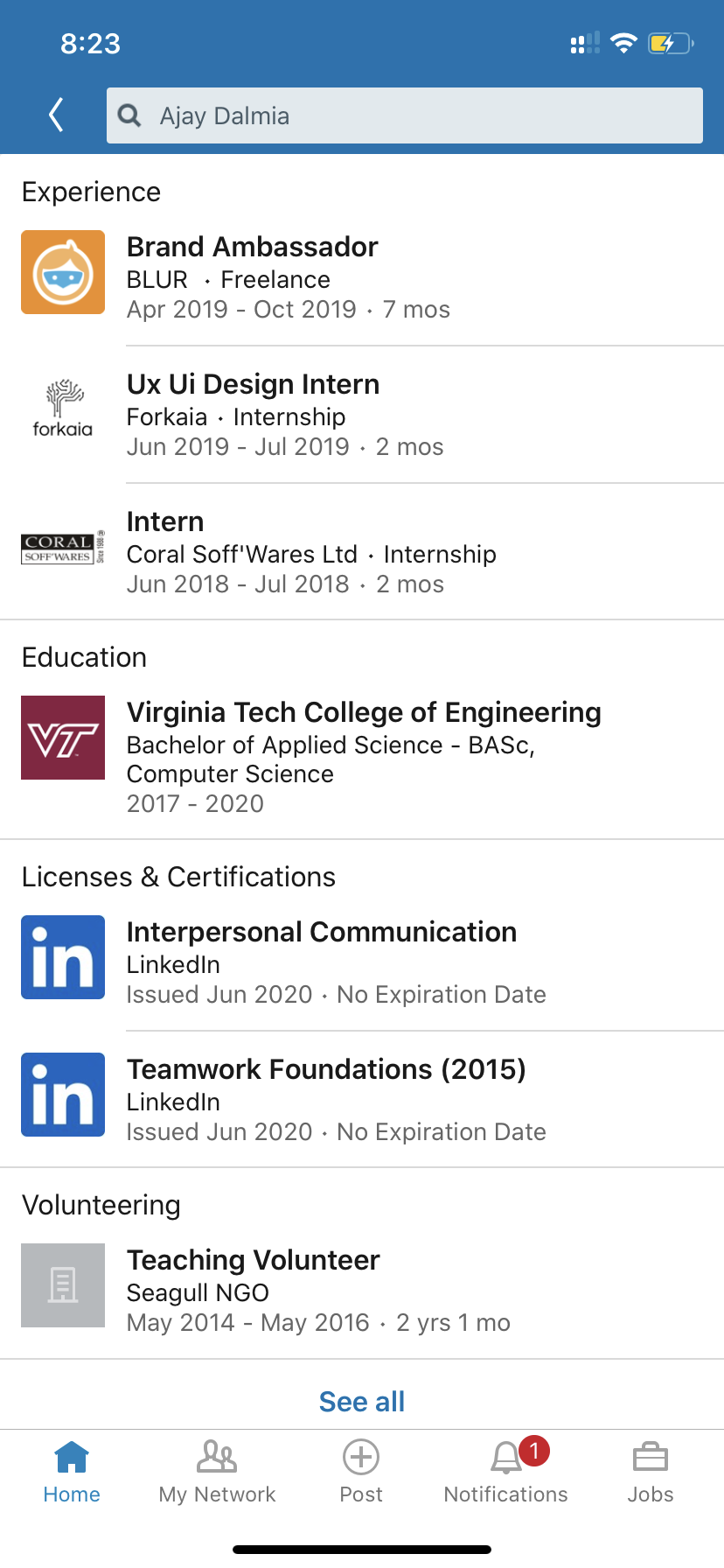
Task: Tap LinkedIn logo beside Teamwork Foundations
Action: (63, 1095)
